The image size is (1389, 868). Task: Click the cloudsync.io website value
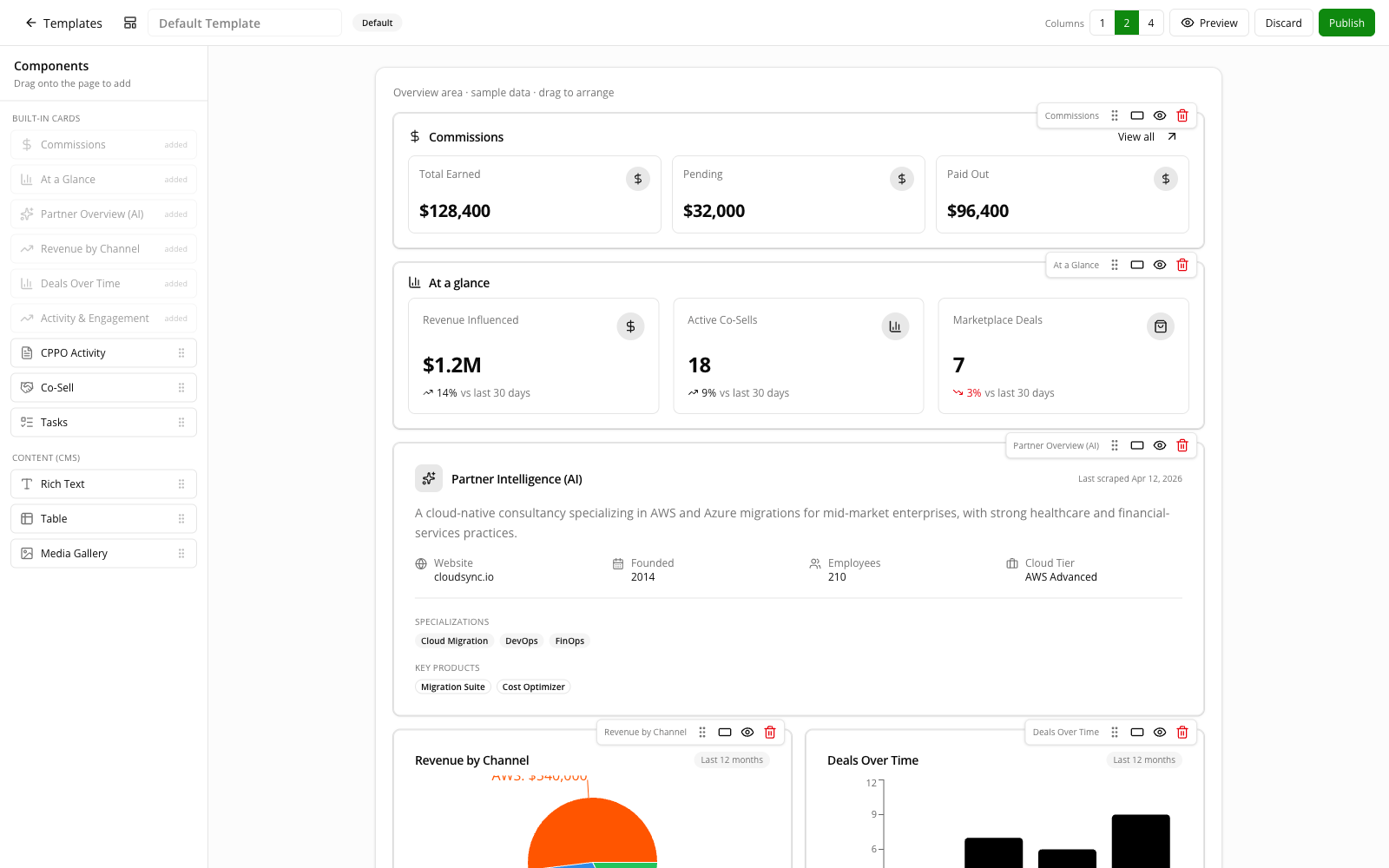click(x=464, y=577)
